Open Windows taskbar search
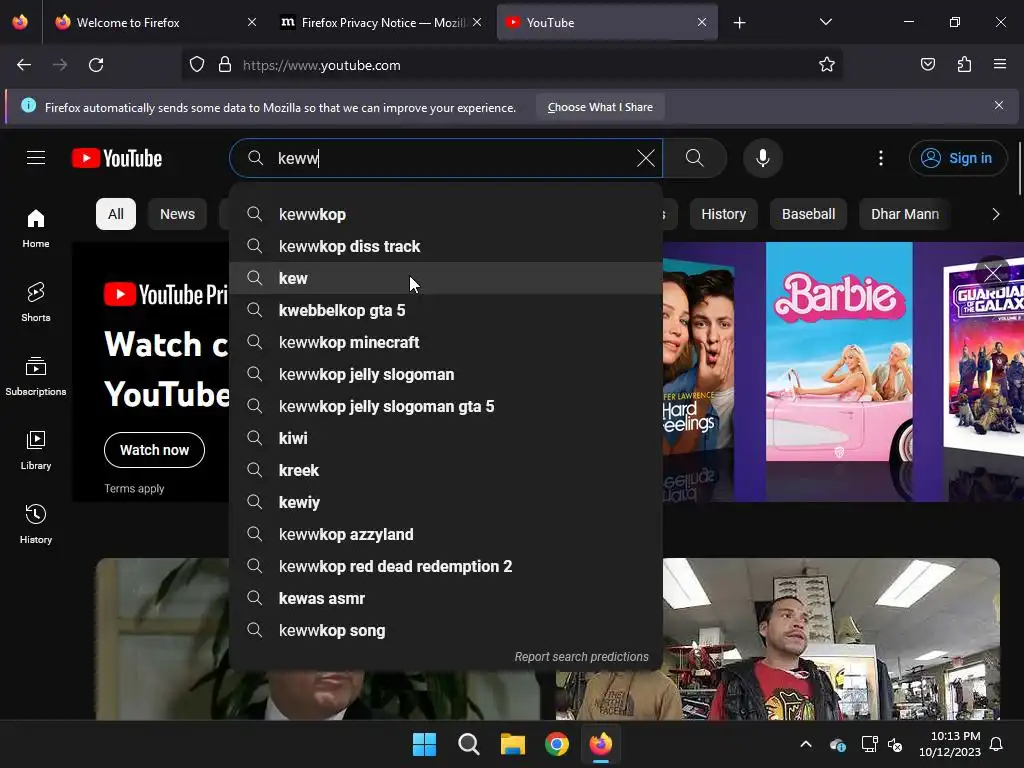Viewport: 1024px width, 768px height. [x=468, y=744]
